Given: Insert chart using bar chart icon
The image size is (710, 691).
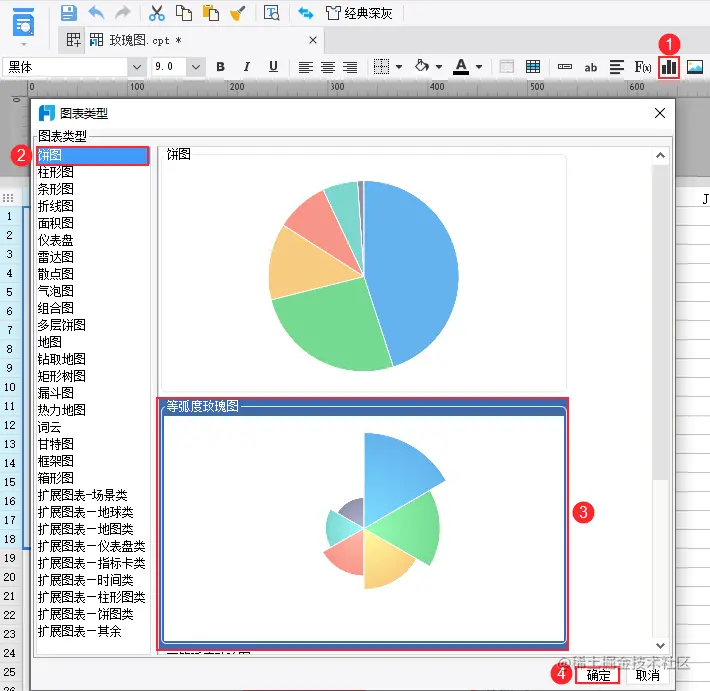Looking at the screenshot, I should coord(669,67).
